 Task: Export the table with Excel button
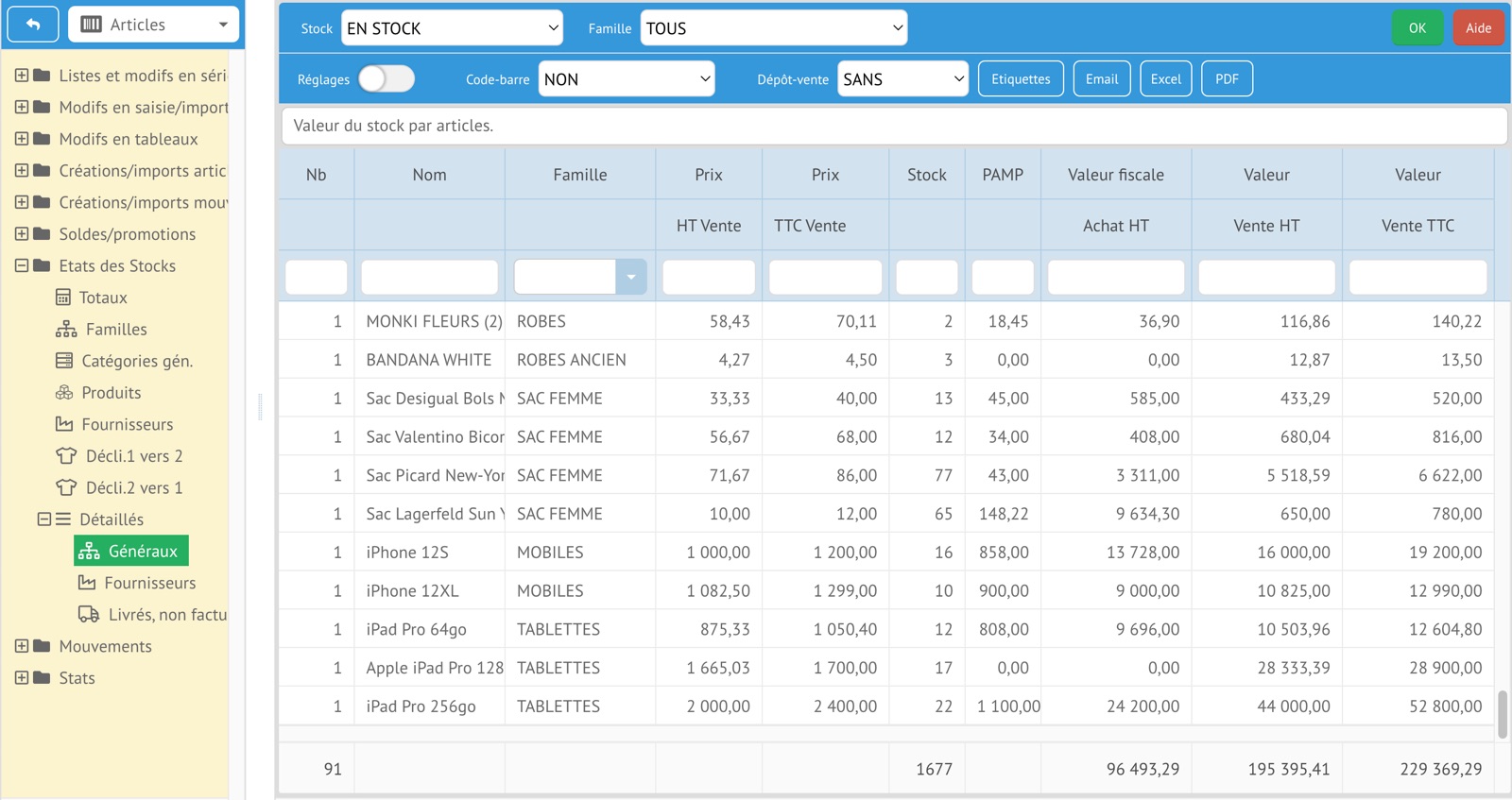1165,79
